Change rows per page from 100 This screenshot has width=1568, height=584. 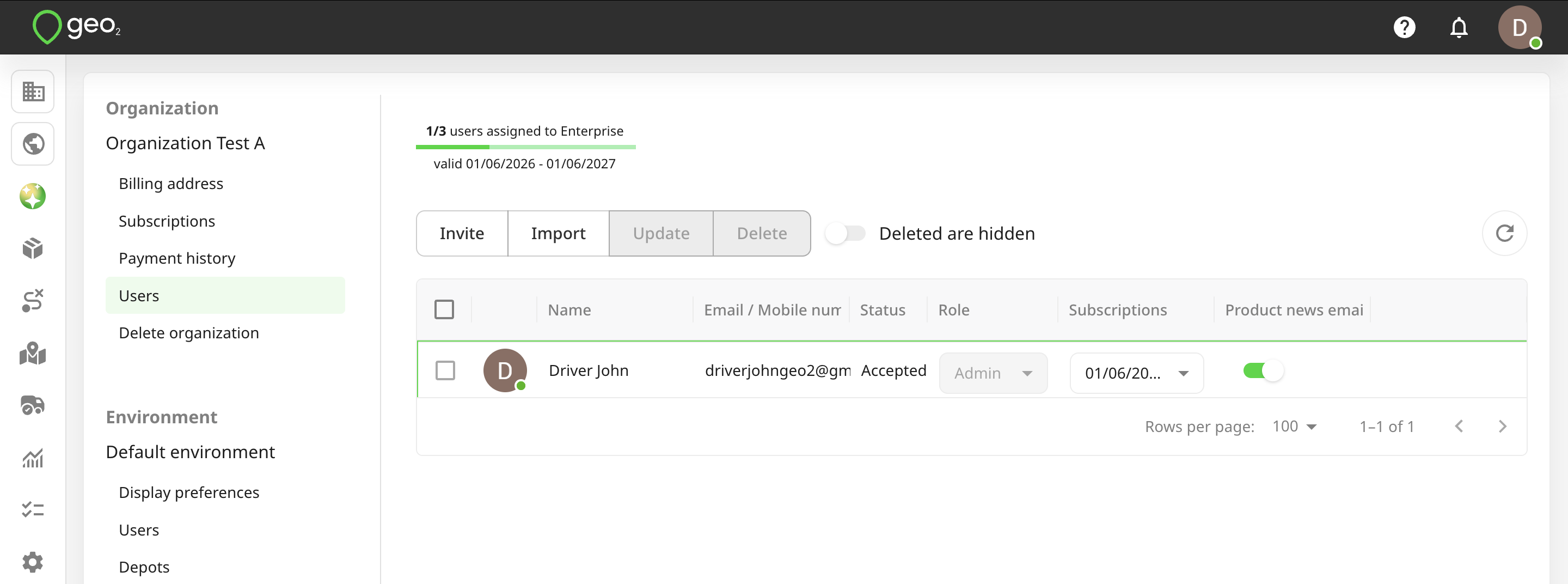click(1295, 426)
